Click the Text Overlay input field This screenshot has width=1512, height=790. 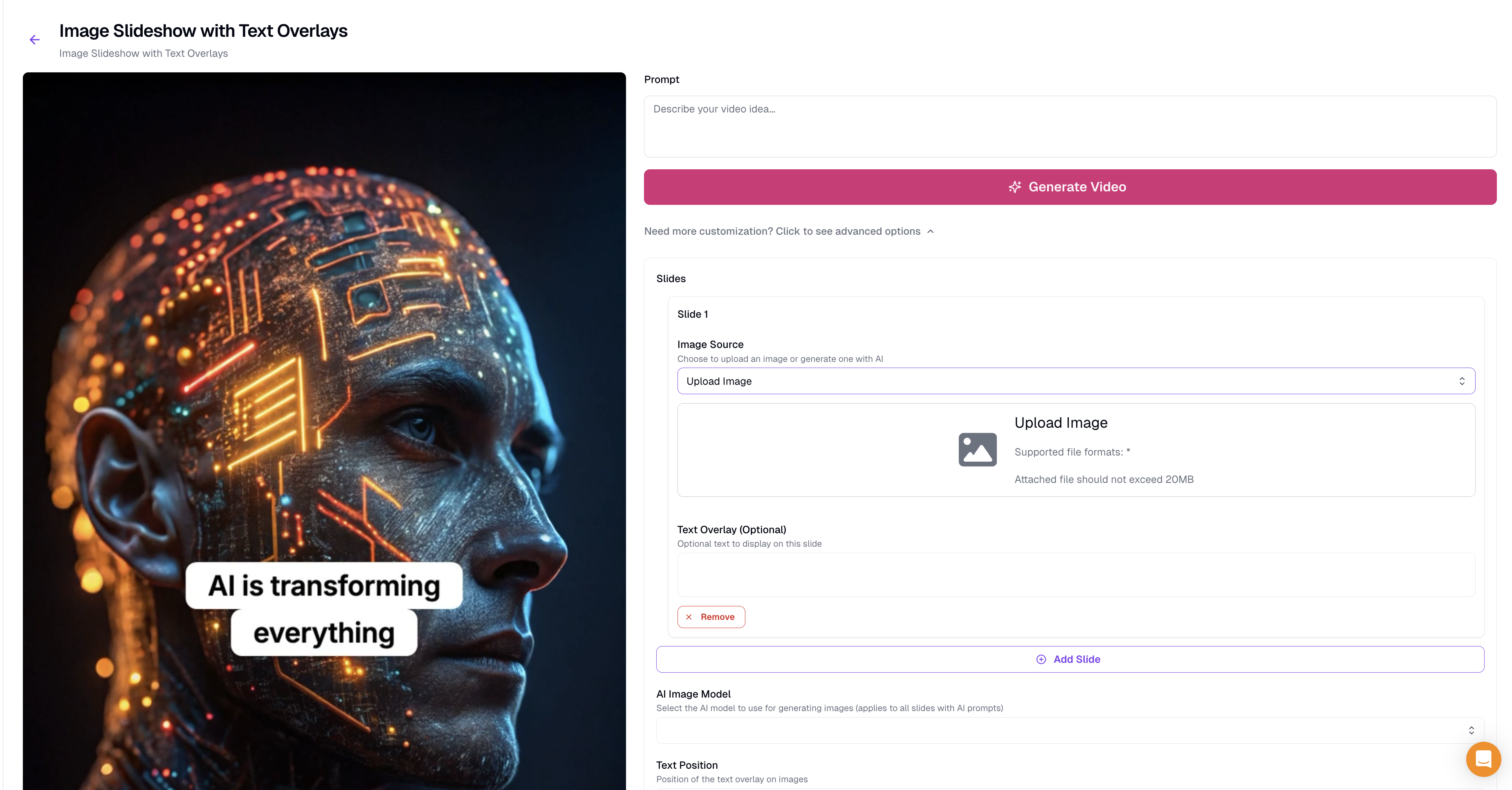[1076, 575]
